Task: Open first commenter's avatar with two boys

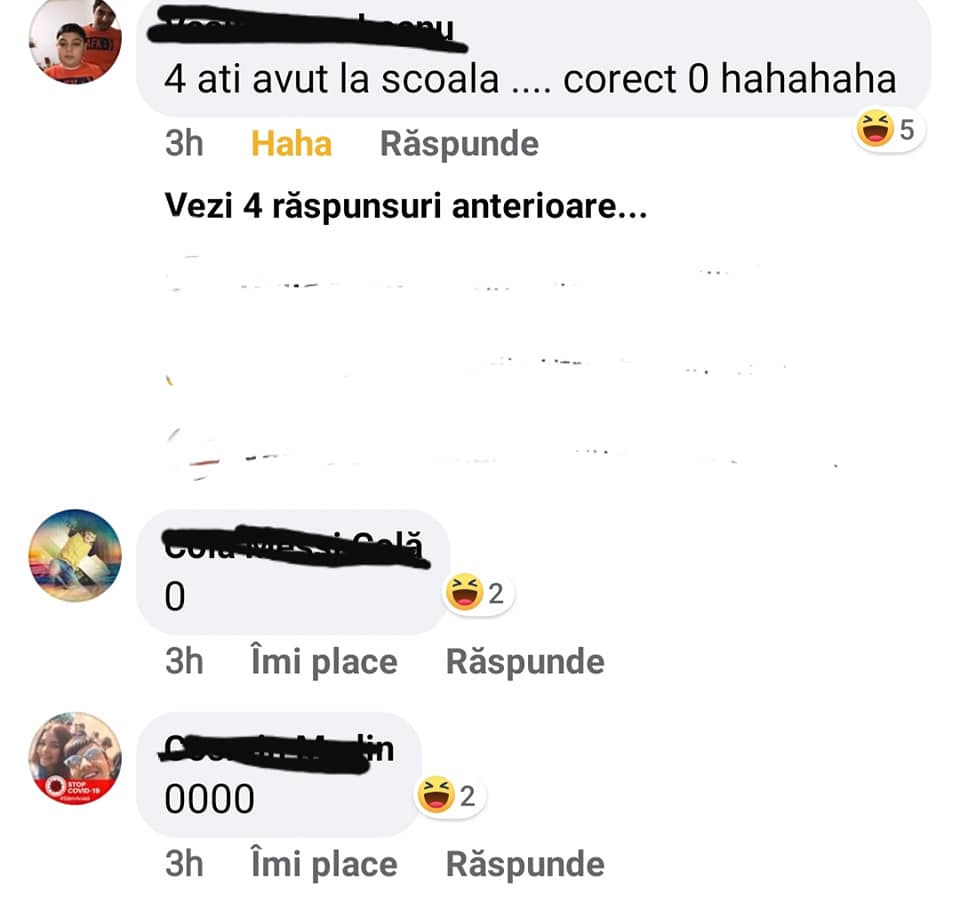Action: (x=75, y=40)
